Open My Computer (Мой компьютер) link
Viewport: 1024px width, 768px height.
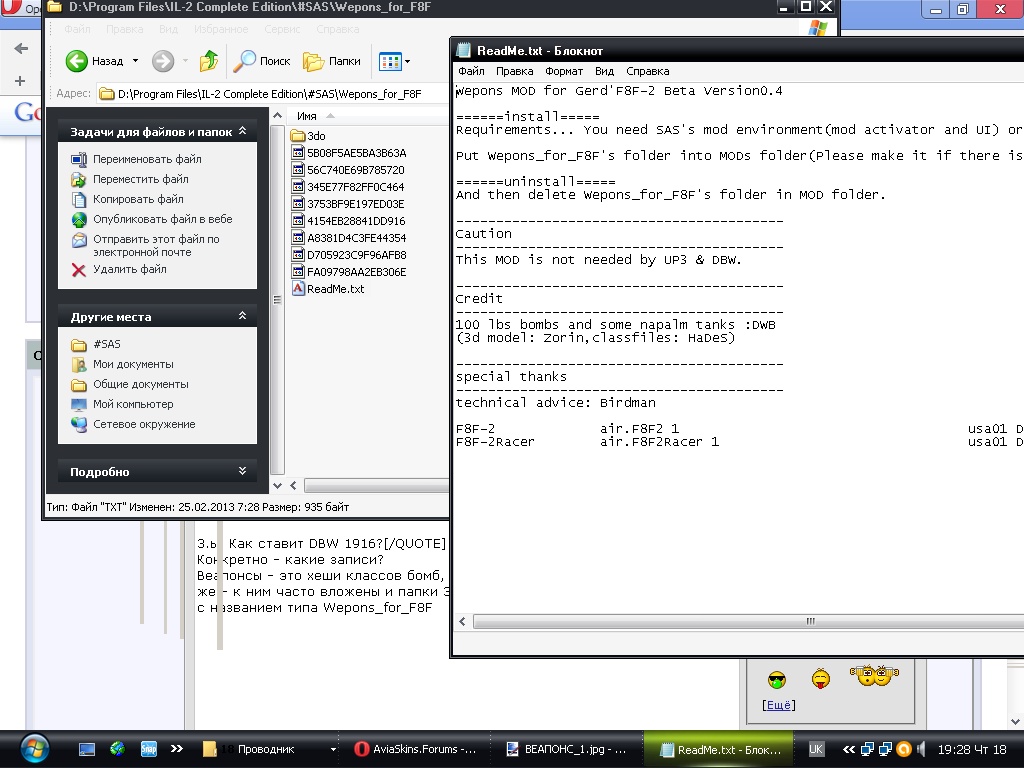pyautogui.click(x=132, y=404)
